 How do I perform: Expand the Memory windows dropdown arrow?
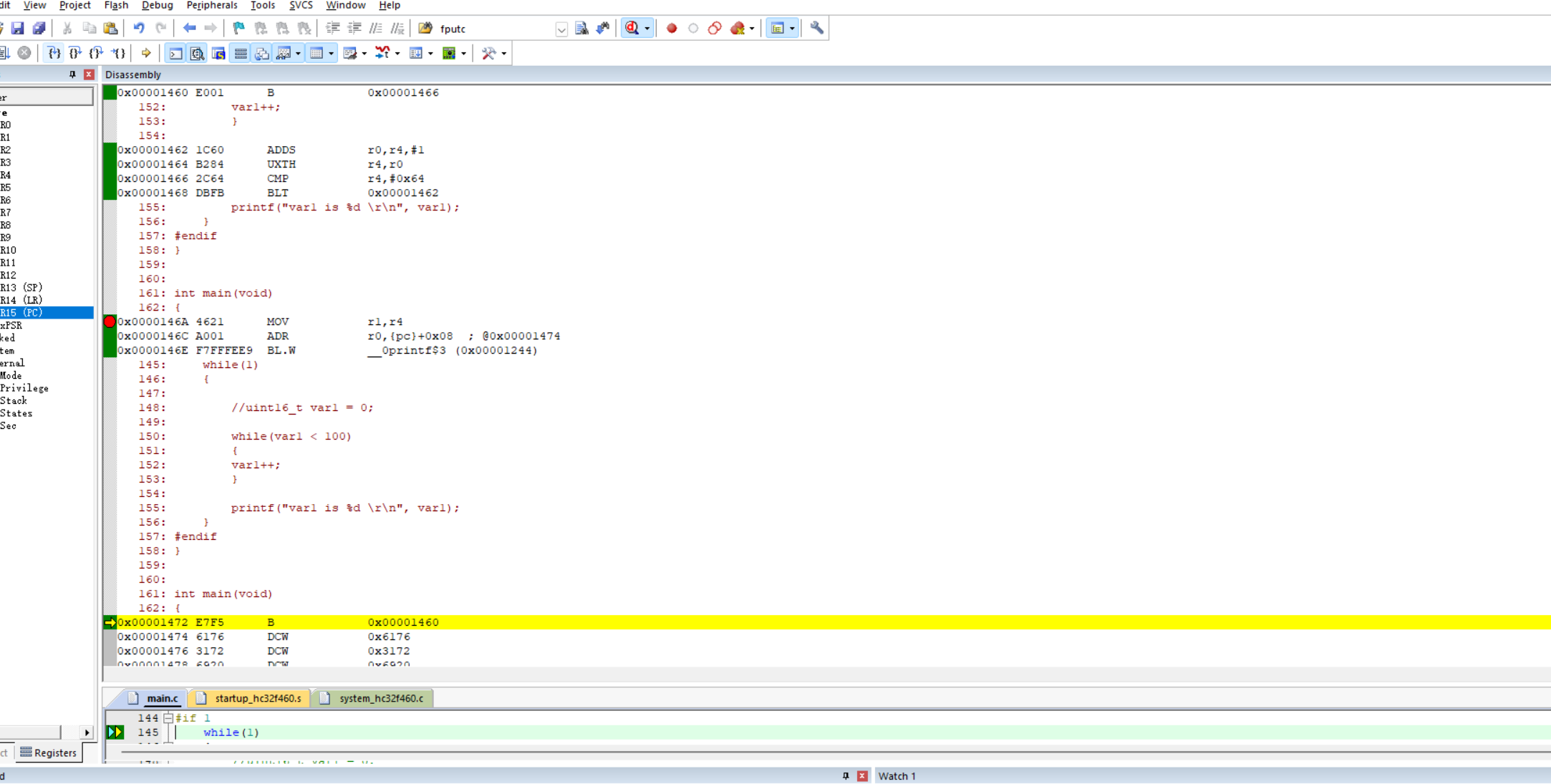point(331,54)
